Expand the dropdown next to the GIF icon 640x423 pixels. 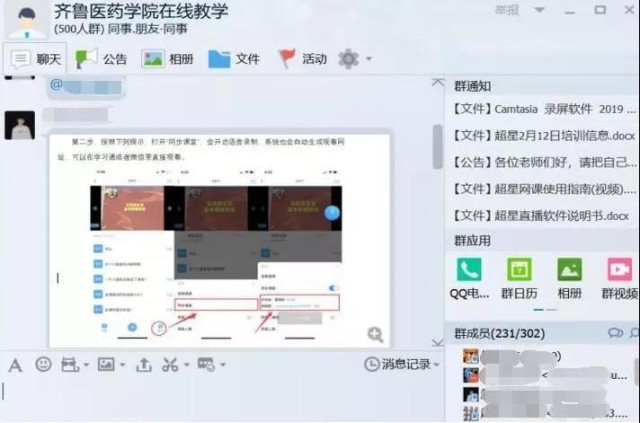[86, 365]
